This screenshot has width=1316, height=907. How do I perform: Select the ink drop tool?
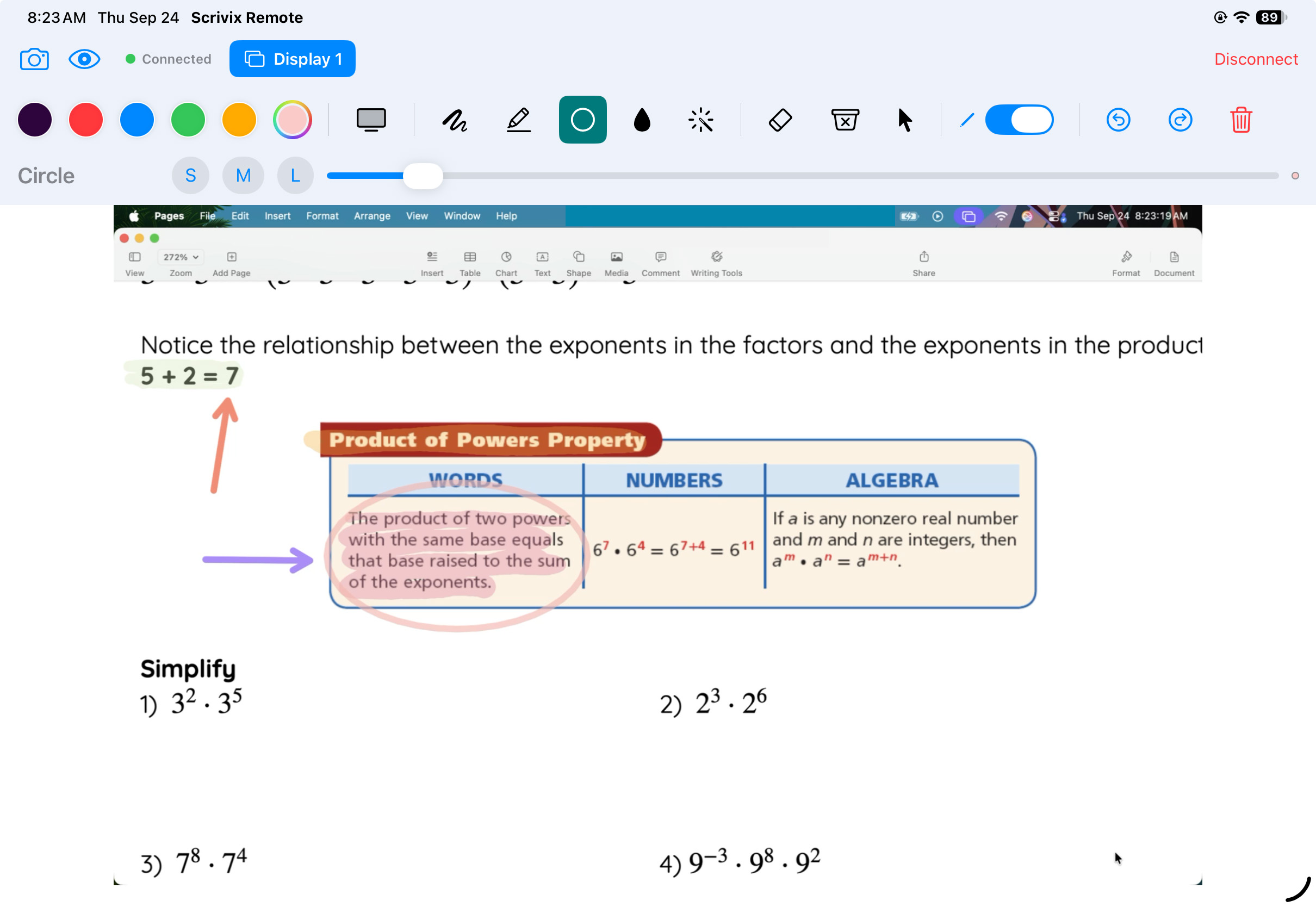pos(642,120)
